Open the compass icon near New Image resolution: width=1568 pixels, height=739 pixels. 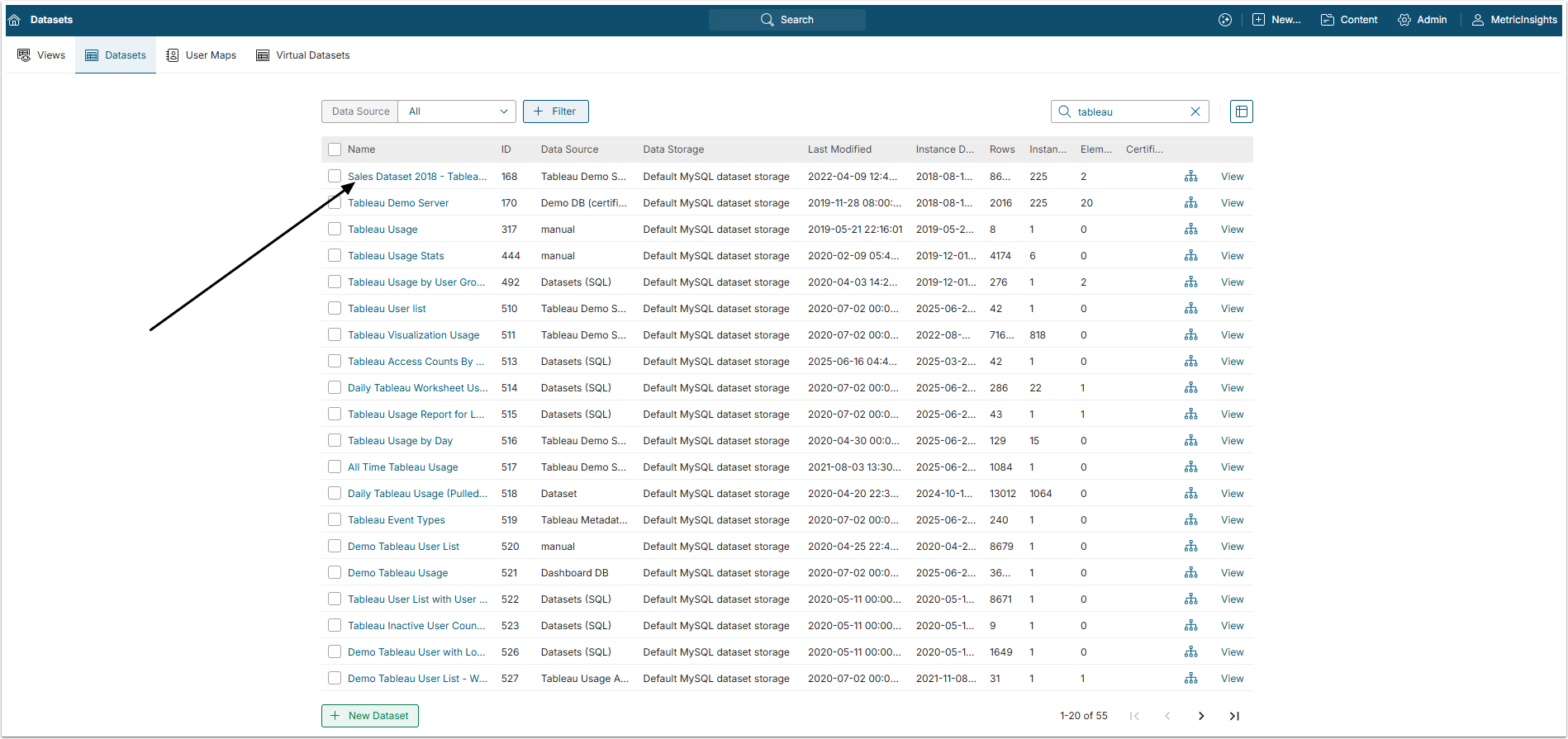1225,20
